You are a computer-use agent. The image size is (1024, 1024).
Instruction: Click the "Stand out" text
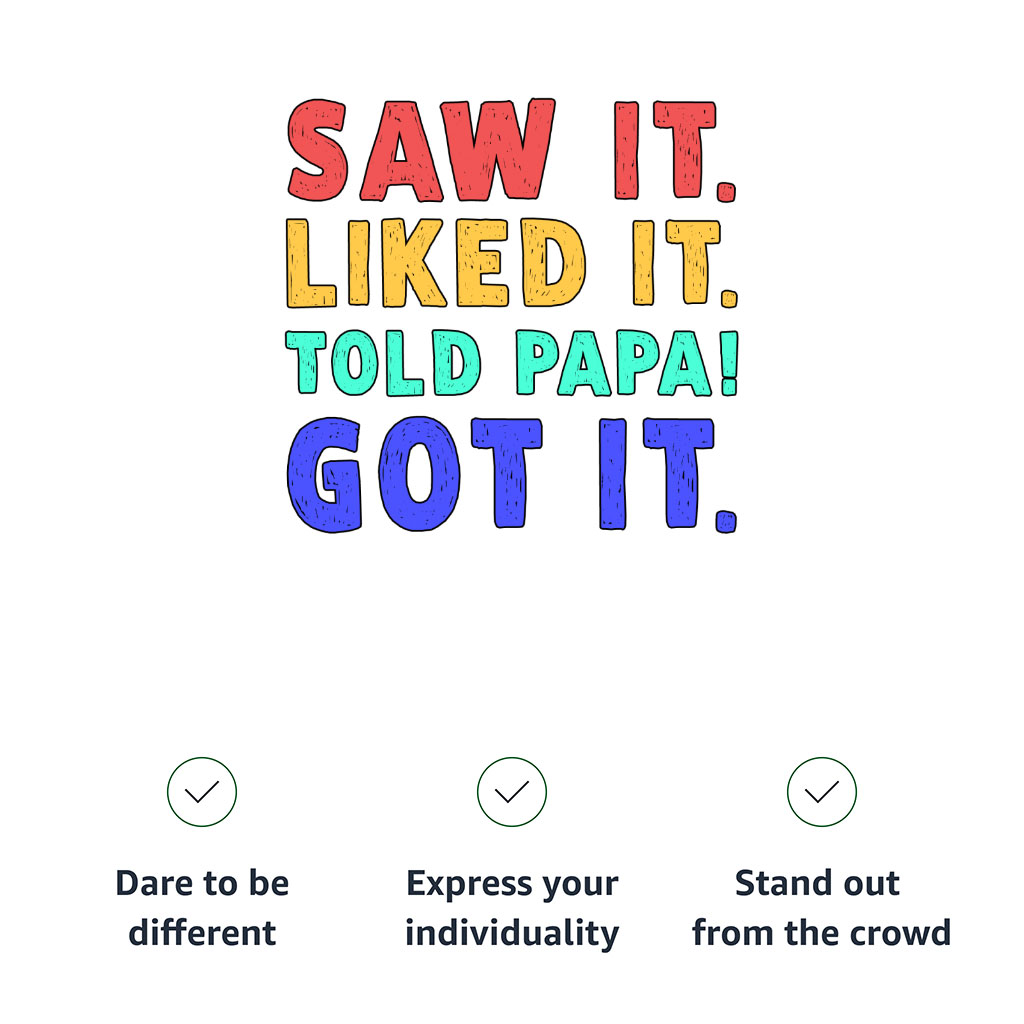817,884
